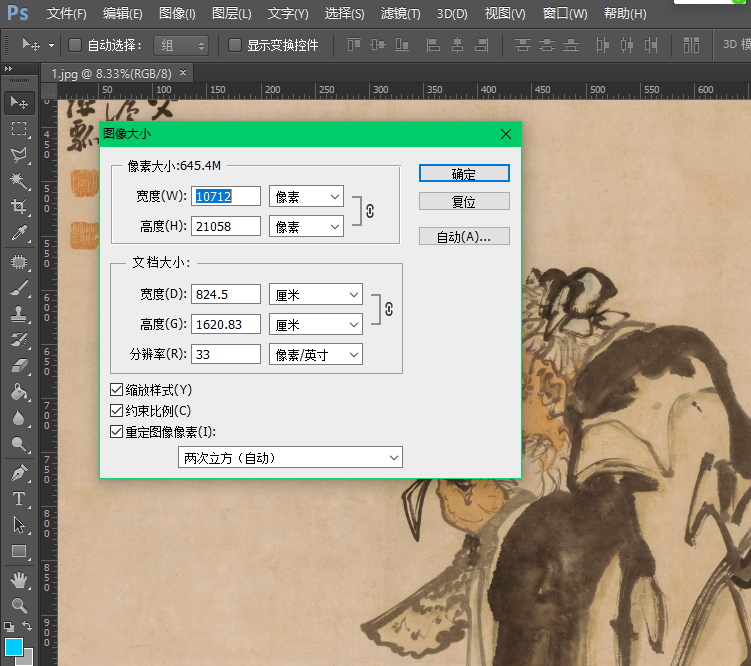Click the default colors icon
Image resolution: width=751 pixels, height=666 pixels.
[x=9, y=626]
